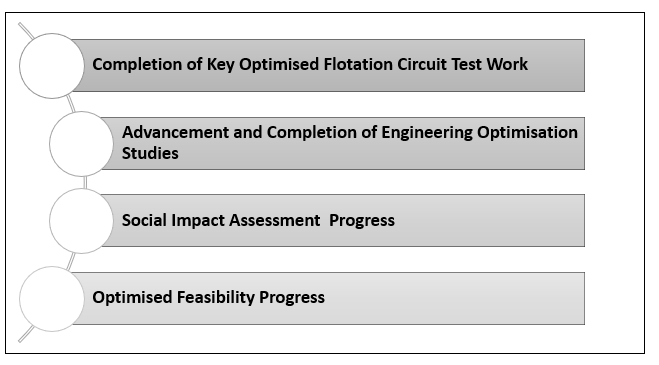Select the circle beside Completion of Key Optimised Flotation
659x365 pixels.
click(52, 66)
